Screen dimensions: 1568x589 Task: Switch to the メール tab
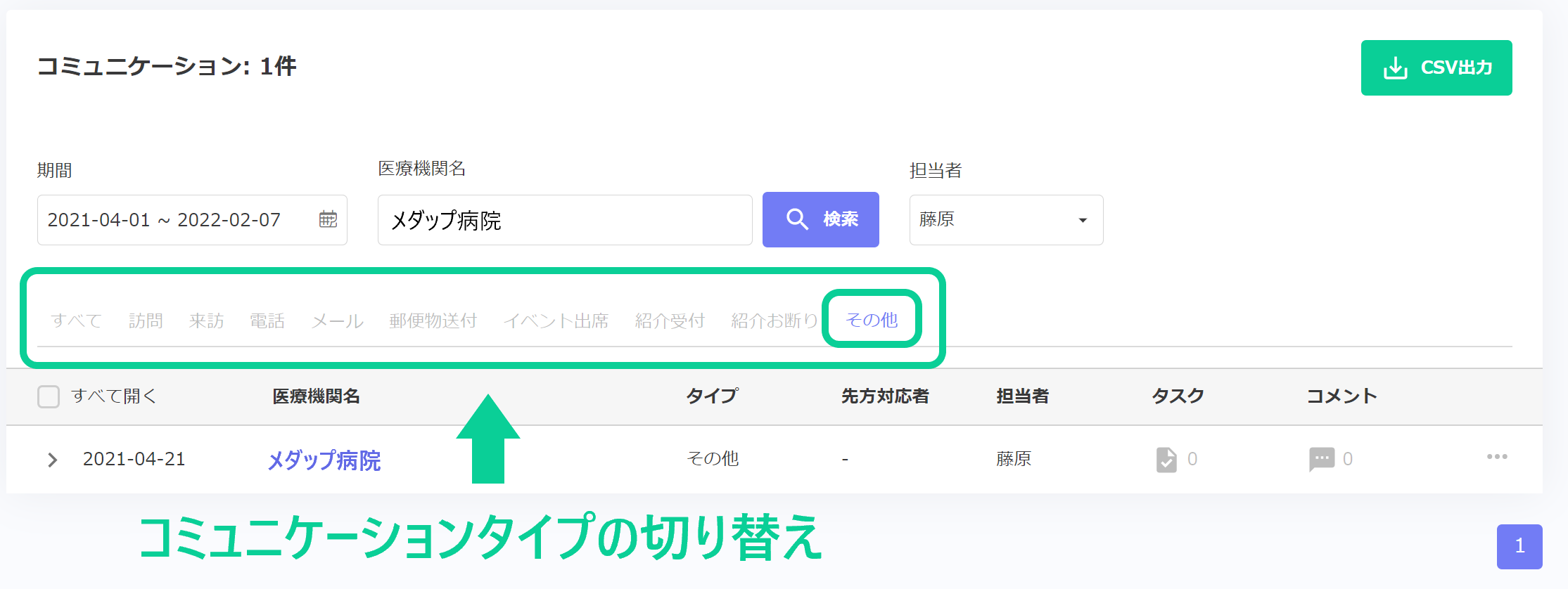pyautogui.click(x=338, y=321)
